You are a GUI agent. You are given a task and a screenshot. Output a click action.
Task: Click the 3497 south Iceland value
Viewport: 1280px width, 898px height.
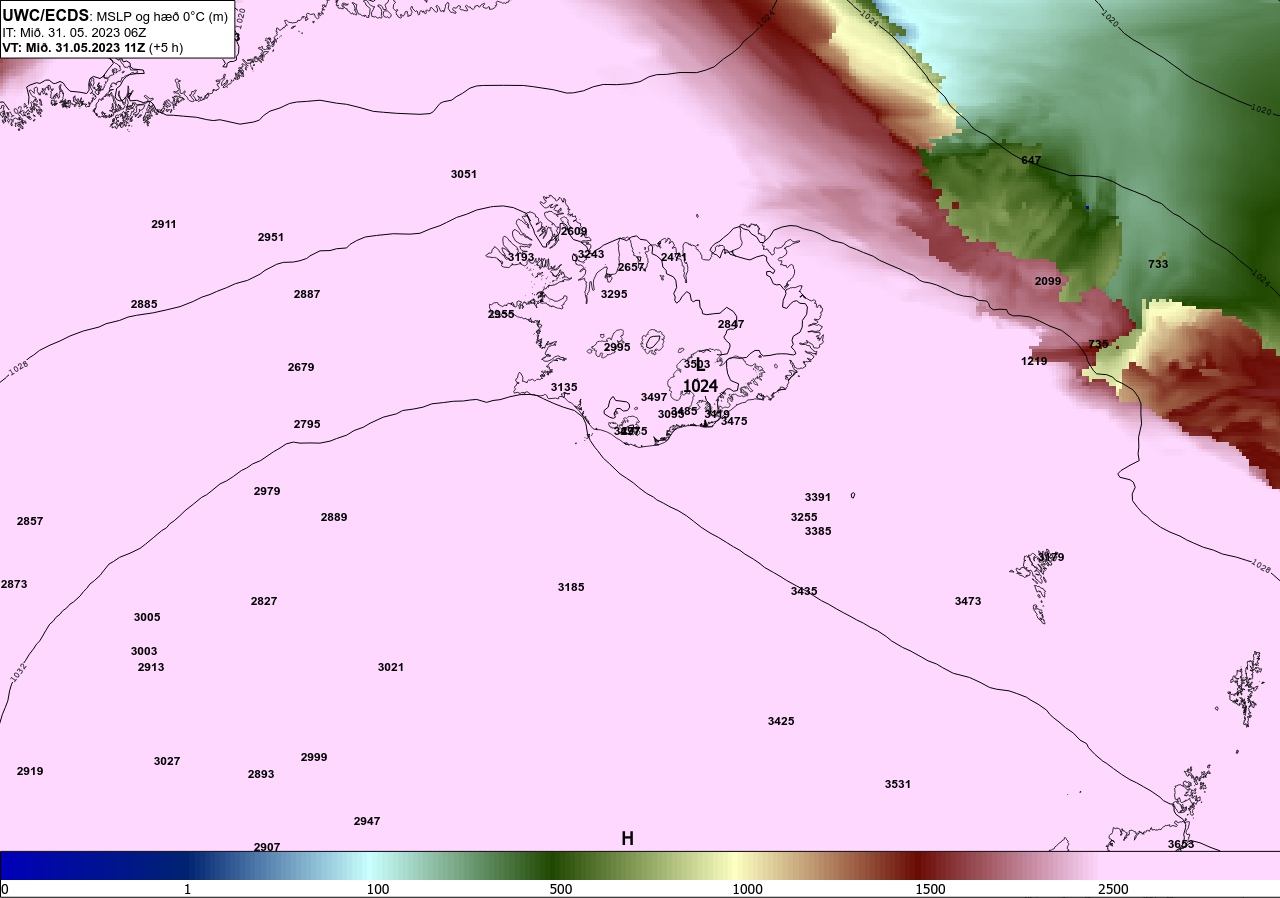point(654,397)
